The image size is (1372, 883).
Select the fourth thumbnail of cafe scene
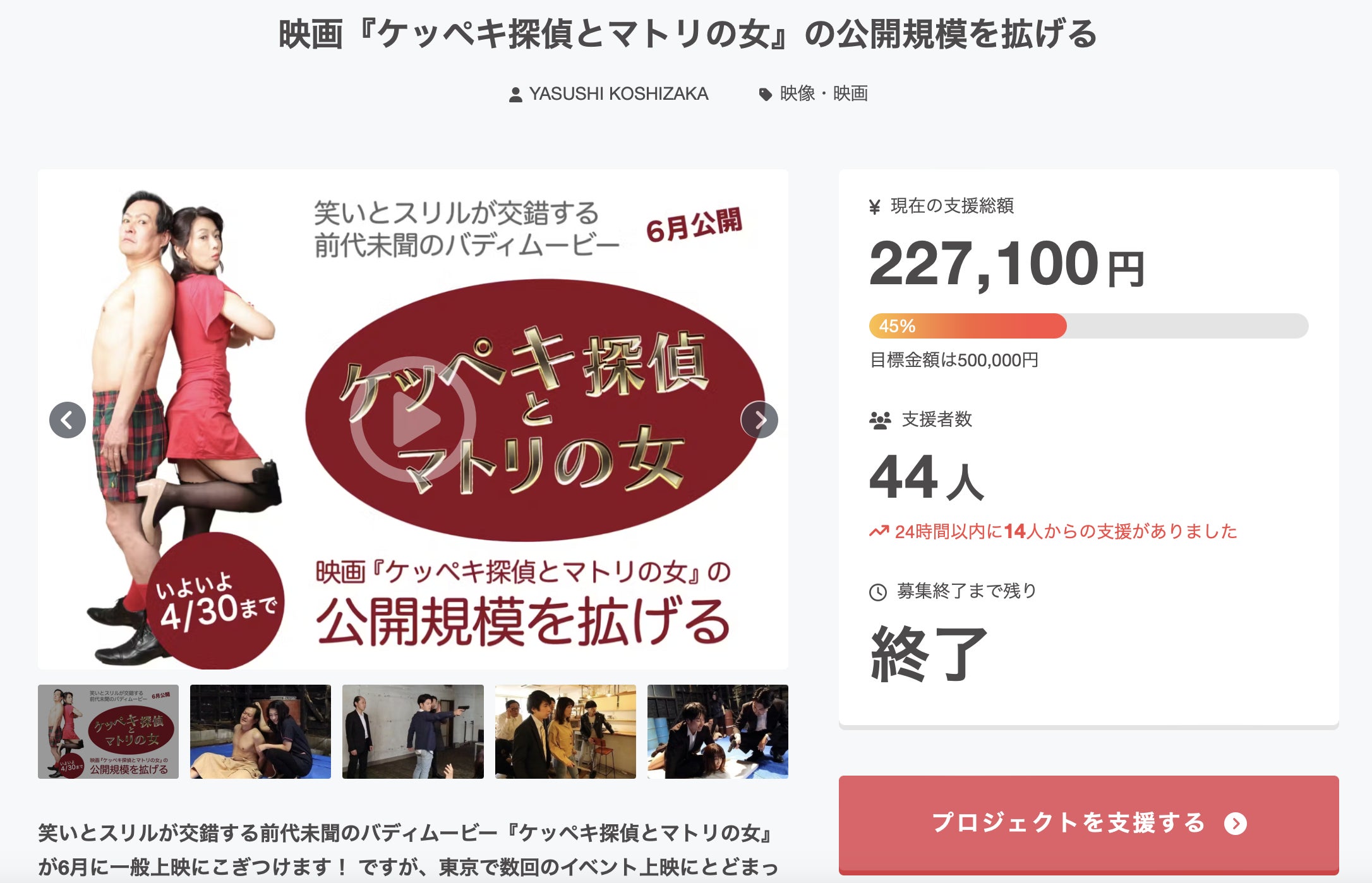[565, 731]
